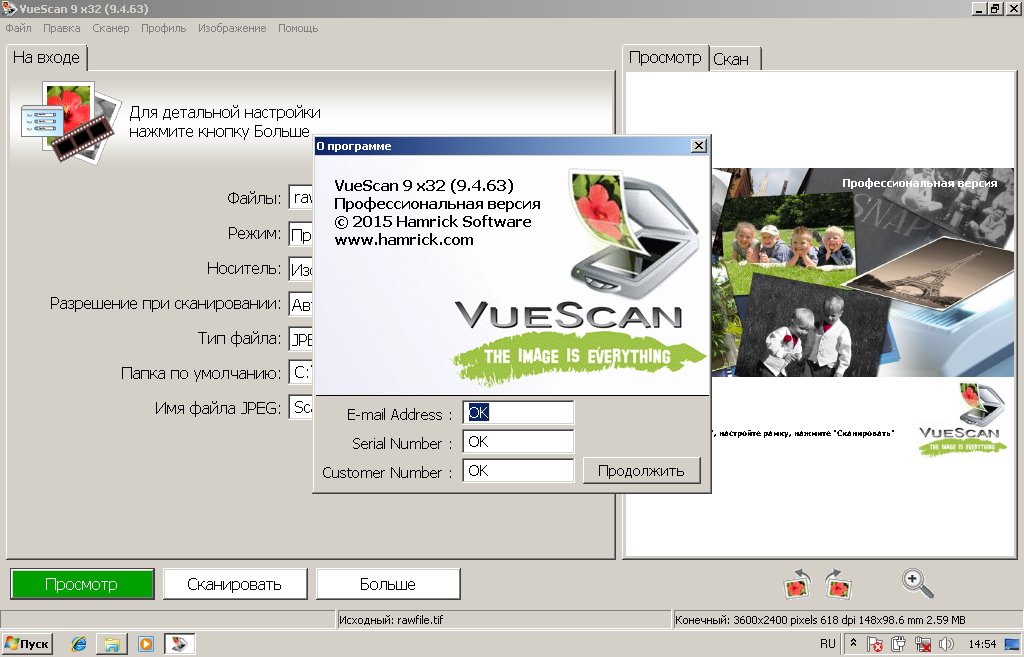This screenshot has height=657, width=1024.
Task: Open the Режим dropdown
Action: pos(301,233)
